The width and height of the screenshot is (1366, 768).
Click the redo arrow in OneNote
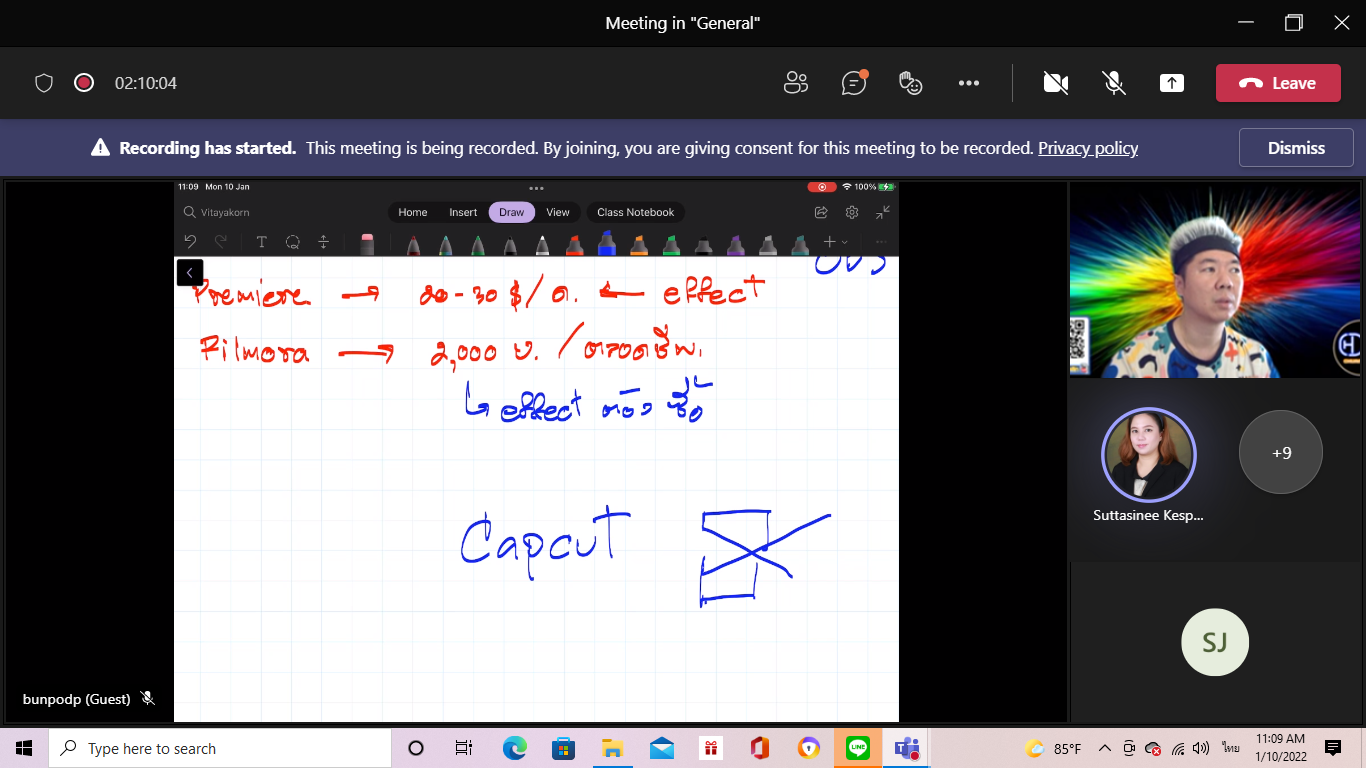pyautogui.click(x=221, y=241)
